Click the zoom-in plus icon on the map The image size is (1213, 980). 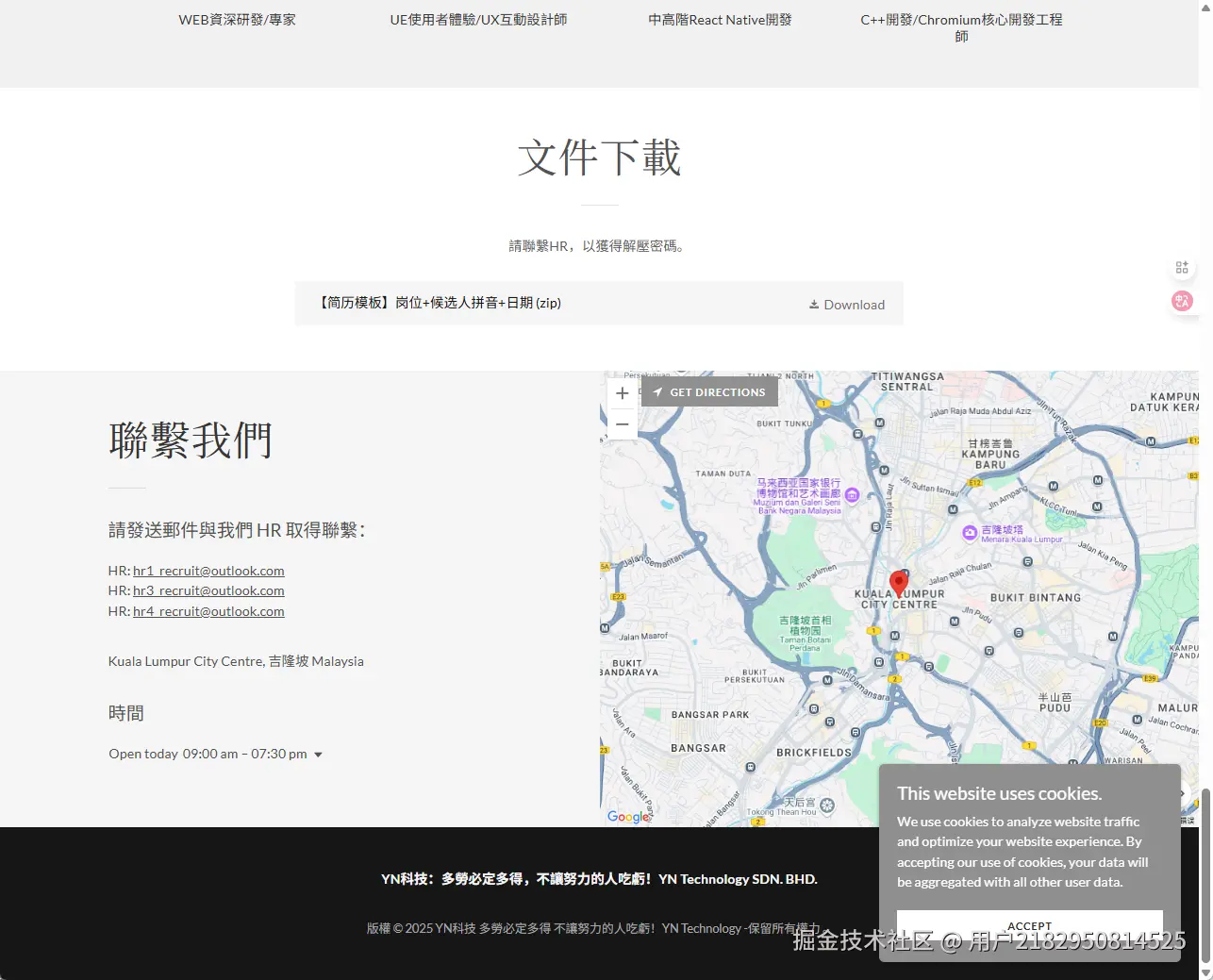coord(622,393)
